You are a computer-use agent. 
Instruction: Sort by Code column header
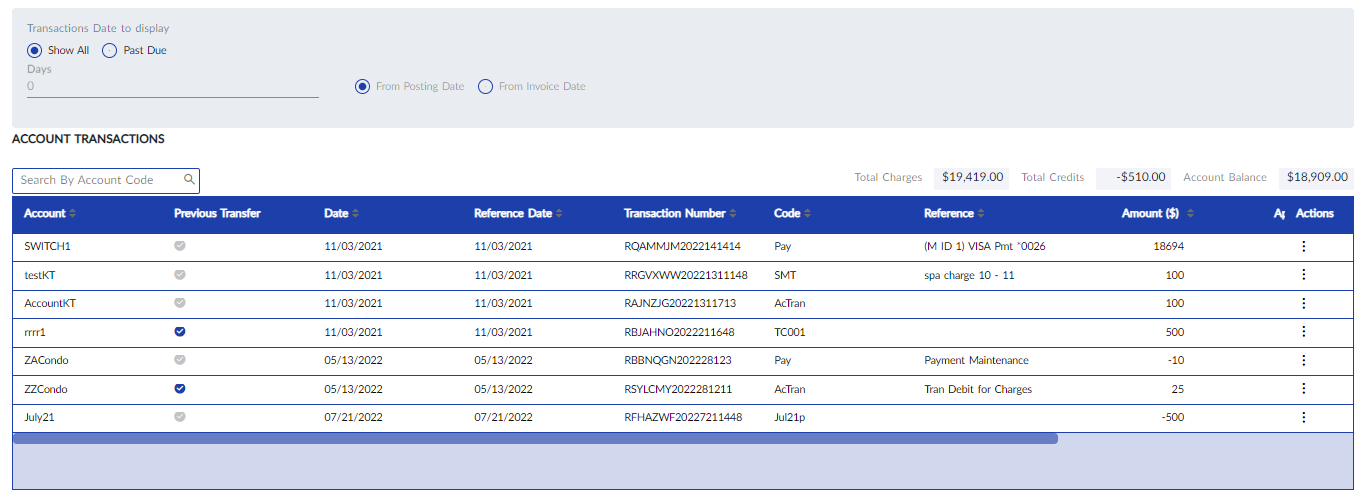pyautogui.click(x=792, y=214)
